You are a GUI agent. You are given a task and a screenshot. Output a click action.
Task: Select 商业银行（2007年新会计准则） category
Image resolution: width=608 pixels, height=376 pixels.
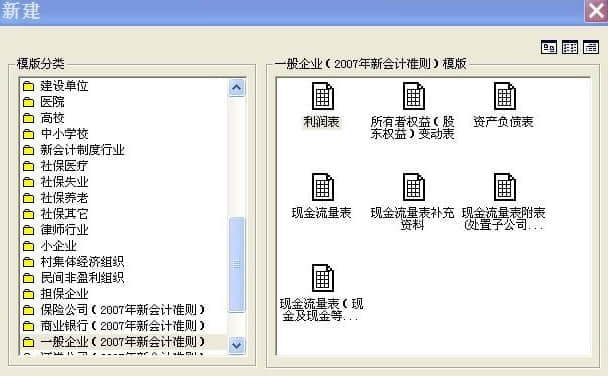(x=123, y=326)
